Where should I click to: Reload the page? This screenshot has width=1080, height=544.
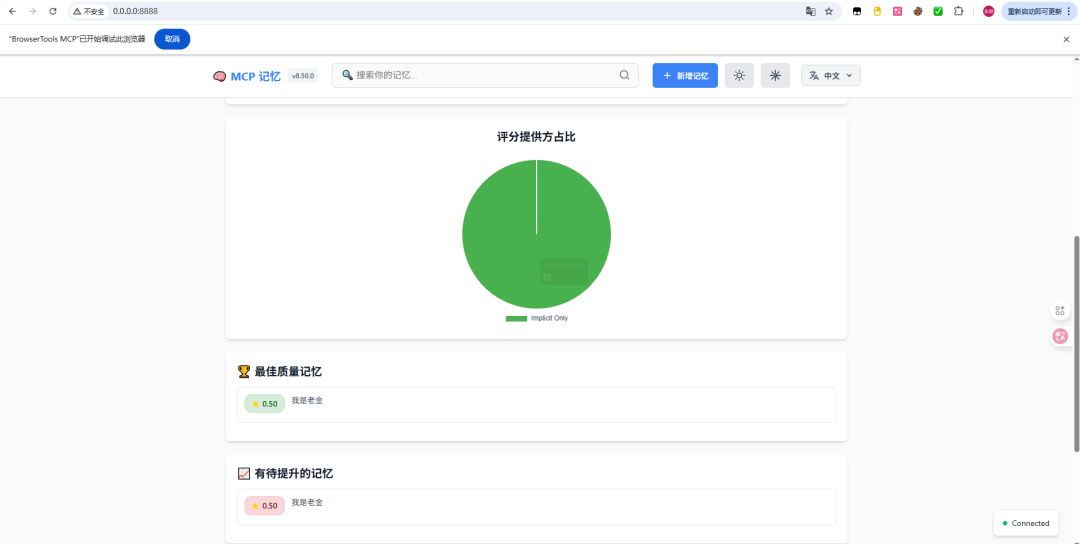coord(53,11)
